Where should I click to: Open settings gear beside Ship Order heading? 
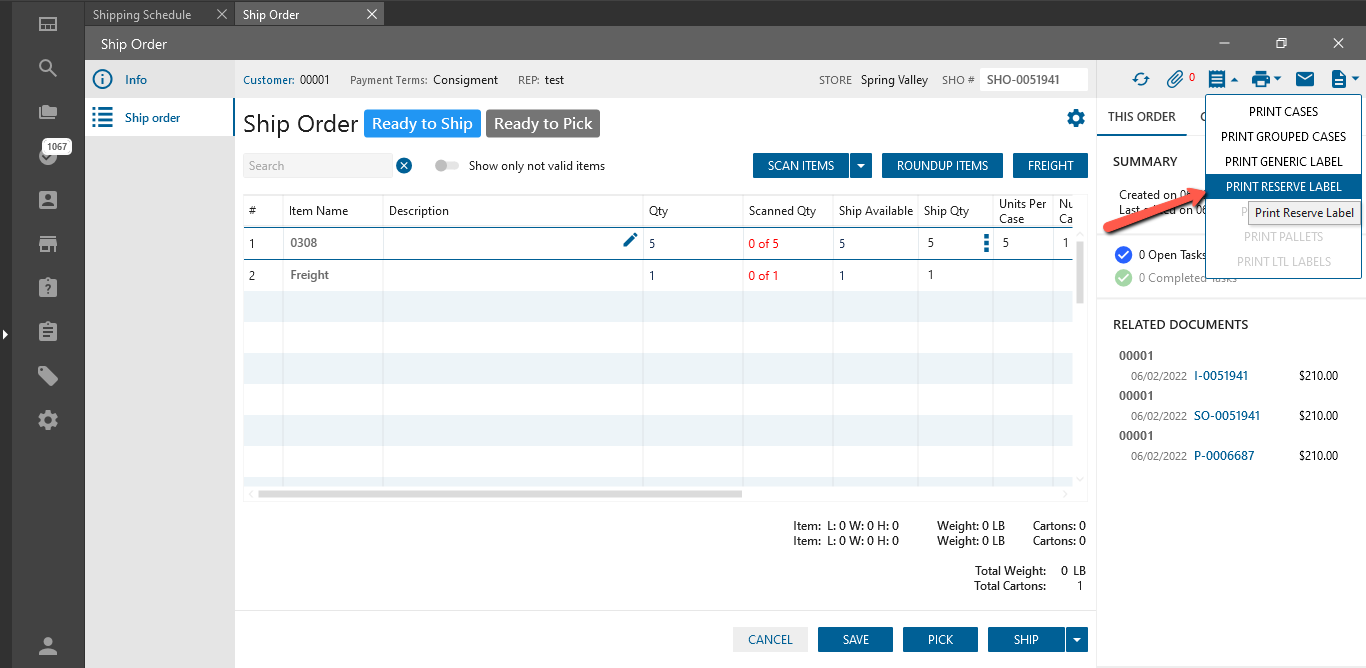pos(1076,118)
